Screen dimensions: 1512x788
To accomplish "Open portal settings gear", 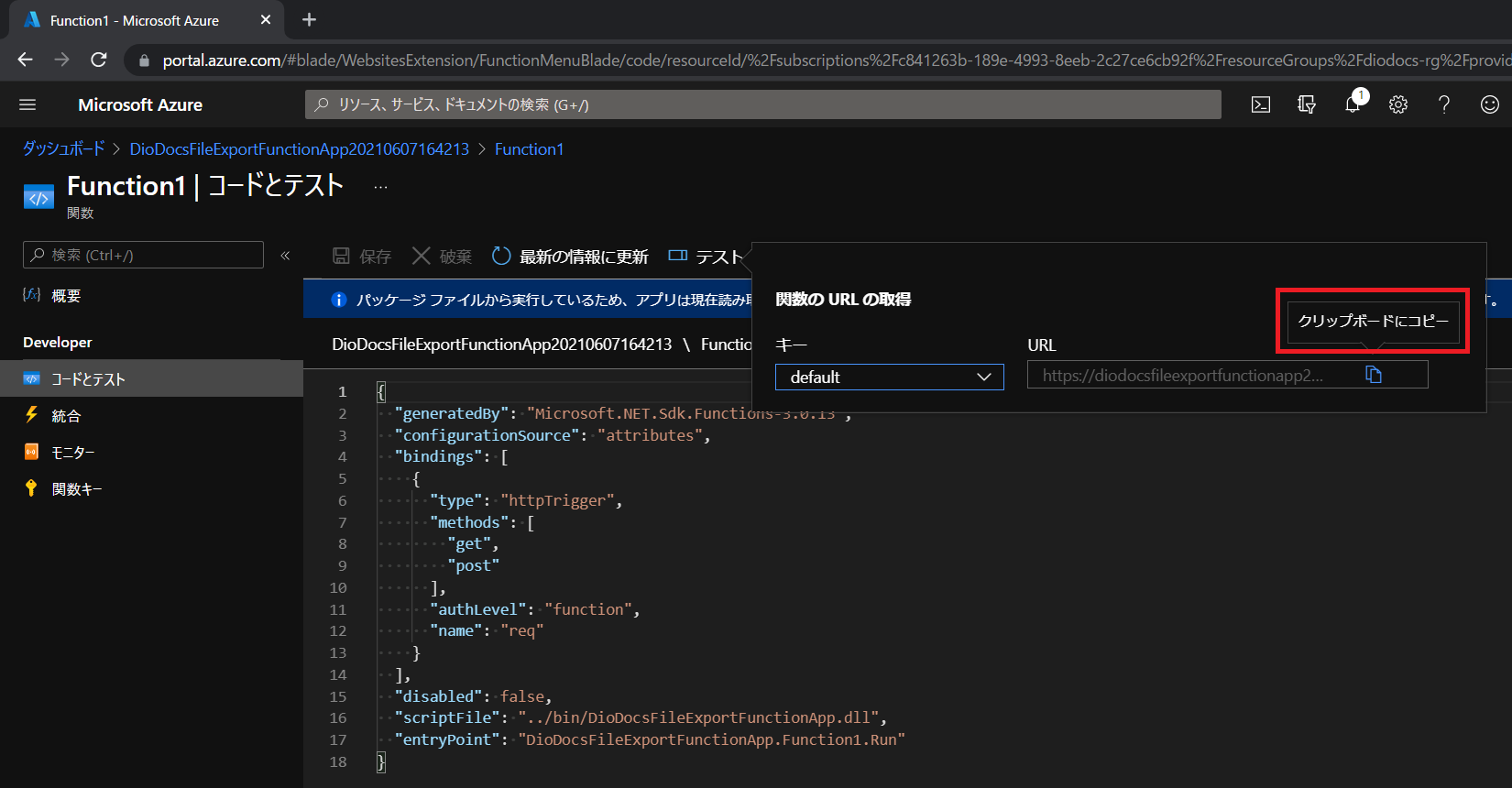I will pyautogui.click(x=1398, y=104).
